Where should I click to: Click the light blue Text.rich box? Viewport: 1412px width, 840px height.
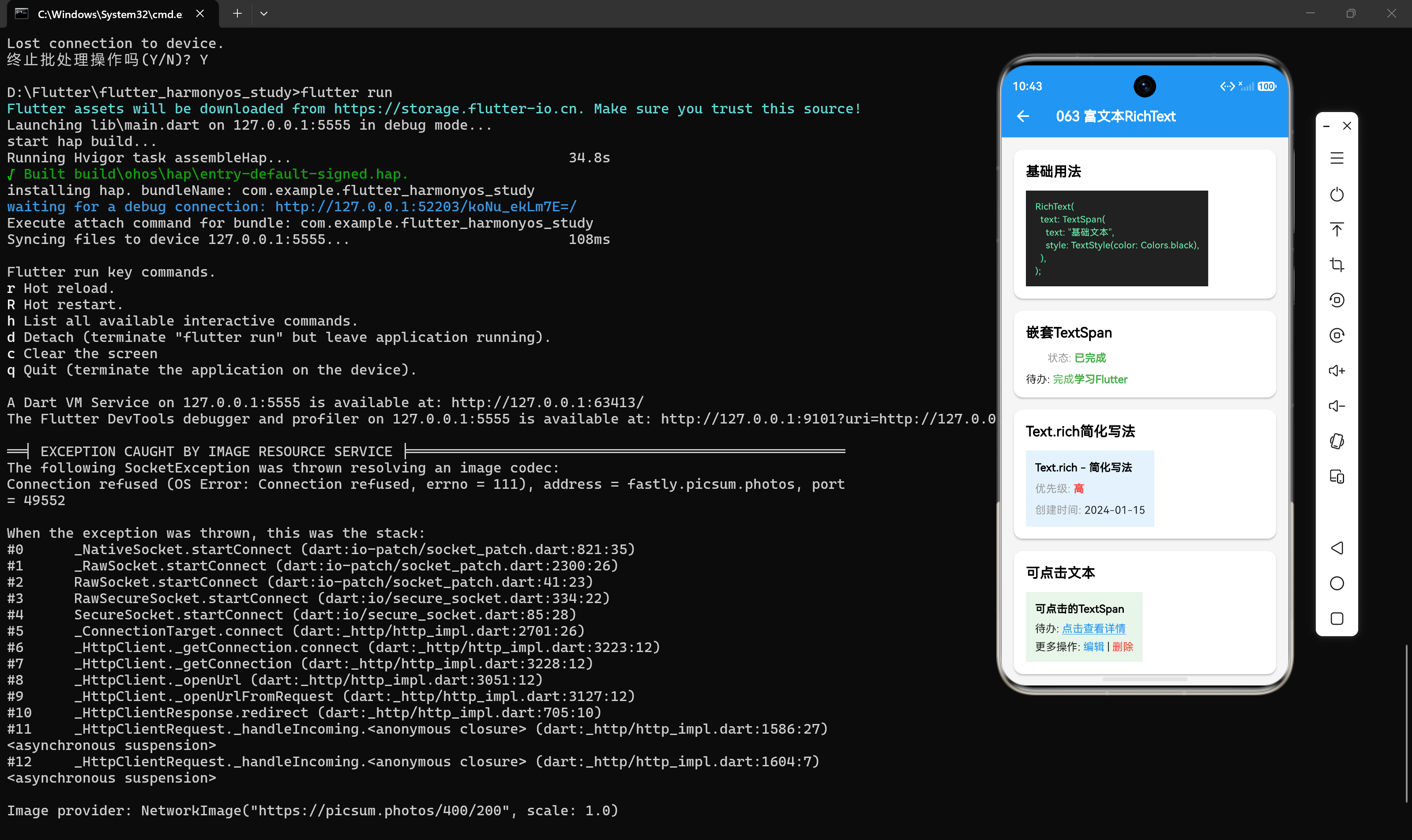(1089, 488)
